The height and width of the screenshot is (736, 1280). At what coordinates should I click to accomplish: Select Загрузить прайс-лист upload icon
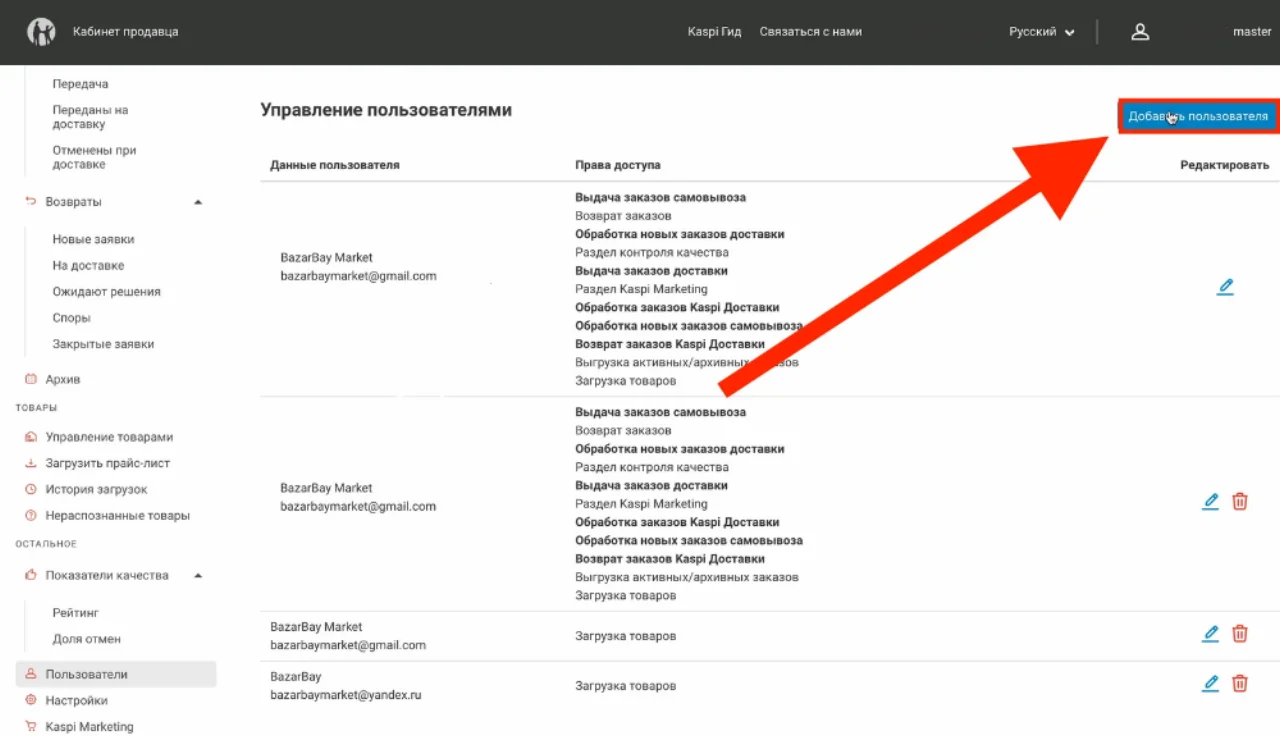[x=29, y=463]
